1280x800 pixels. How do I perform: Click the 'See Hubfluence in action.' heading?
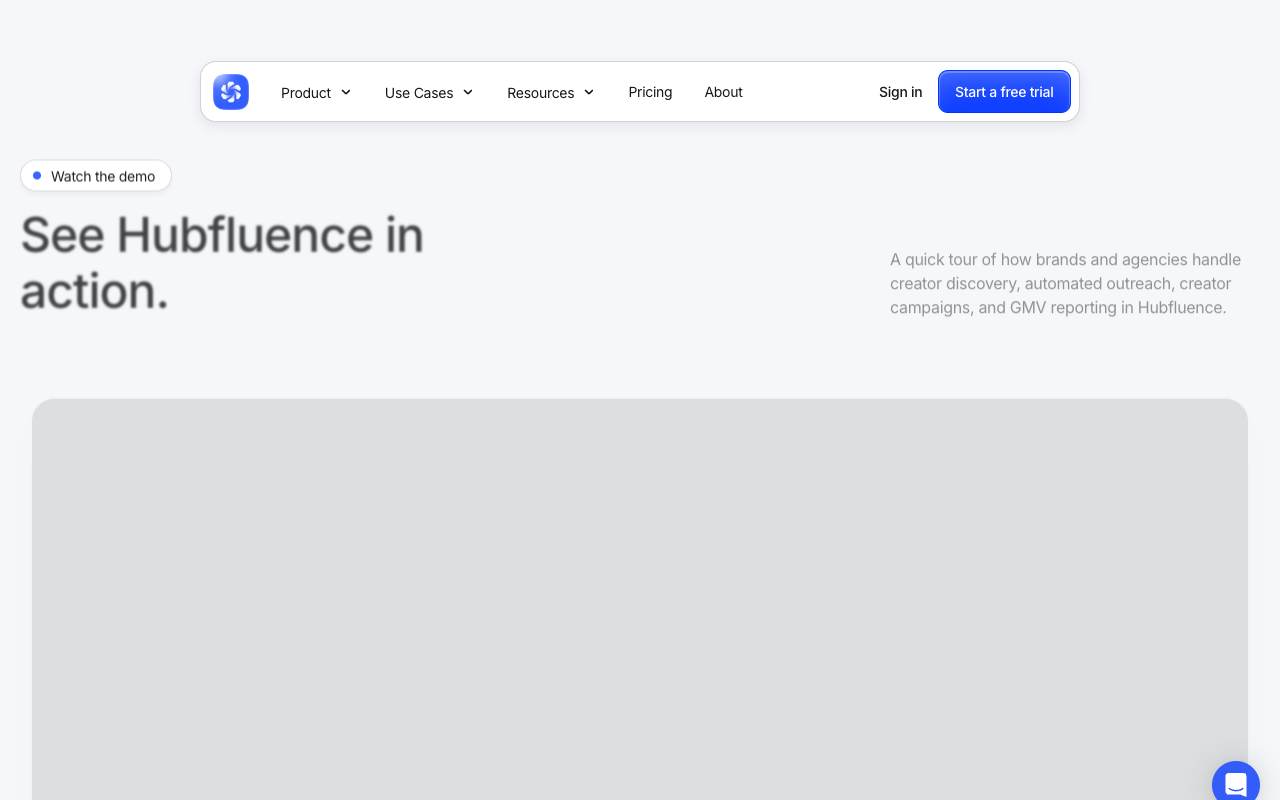[x=222, y=263]
